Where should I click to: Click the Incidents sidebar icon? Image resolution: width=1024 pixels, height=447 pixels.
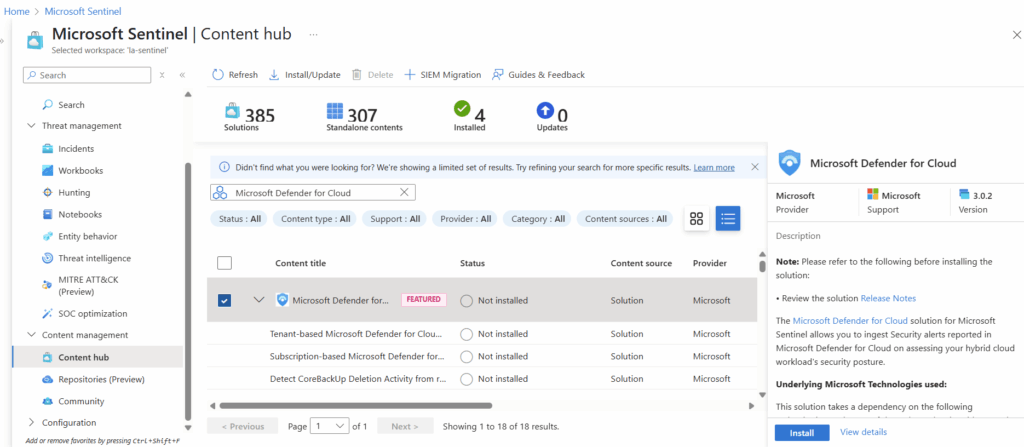(48, 148)
